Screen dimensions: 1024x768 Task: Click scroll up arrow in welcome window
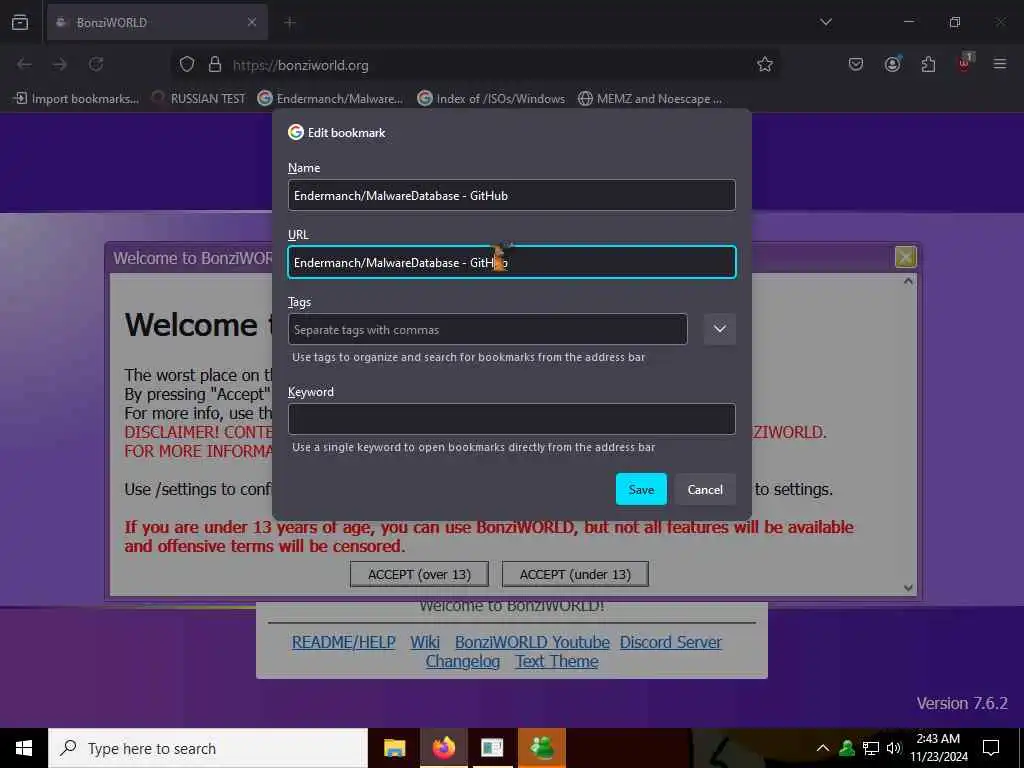tap(908, 281)
